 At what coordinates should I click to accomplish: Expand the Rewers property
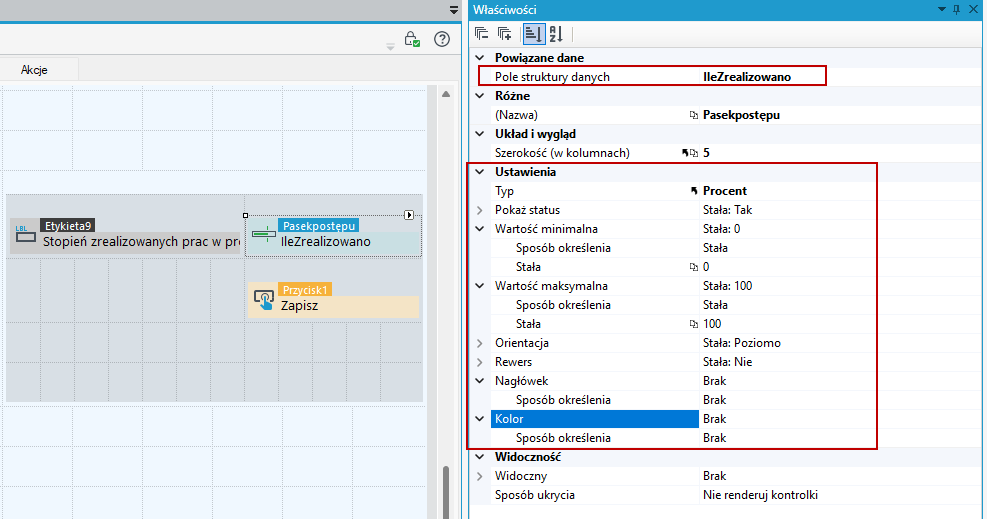[x=480, y=362]
